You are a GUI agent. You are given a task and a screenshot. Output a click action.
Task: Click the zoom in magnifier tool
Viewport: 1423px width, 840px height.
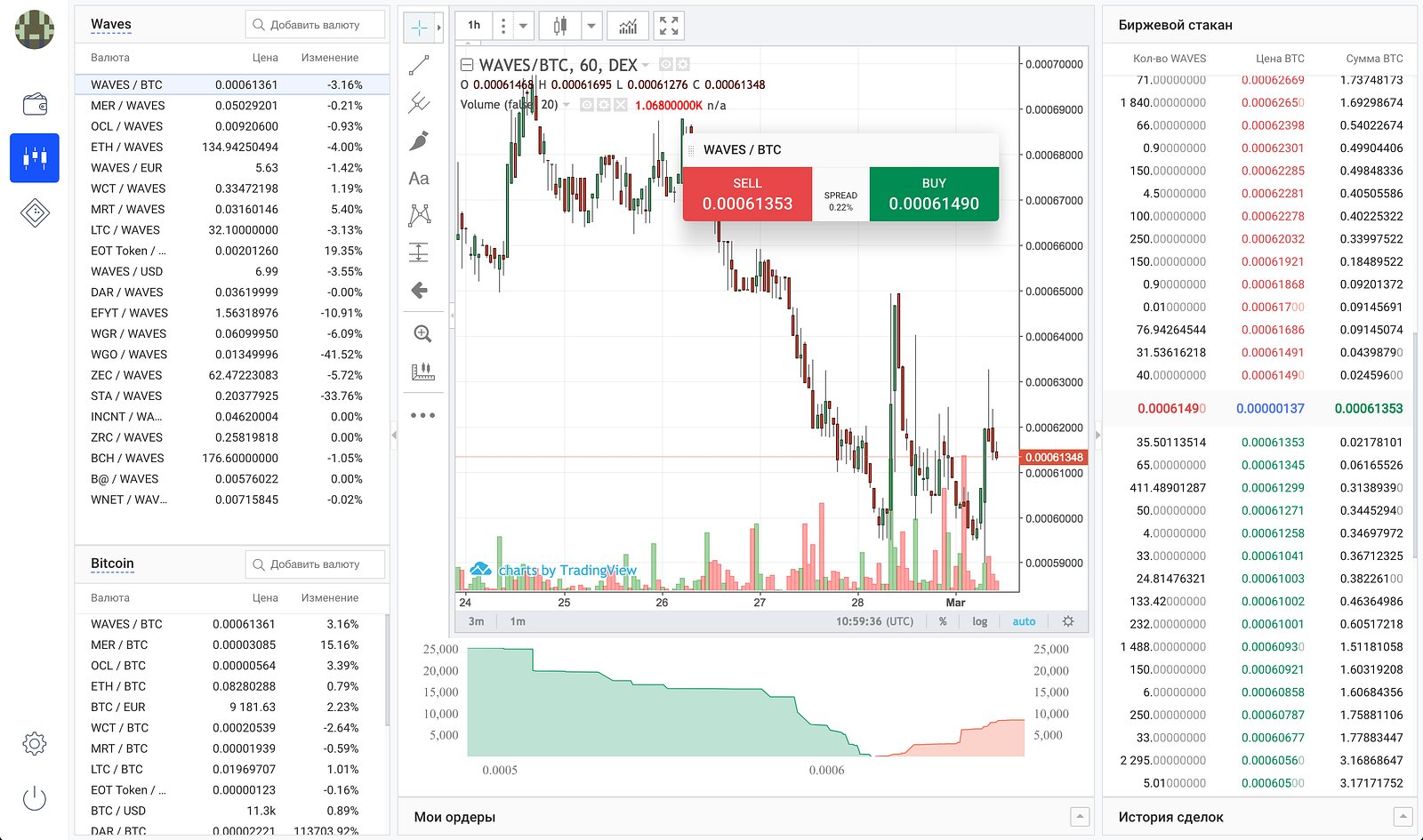click(422, 333)
